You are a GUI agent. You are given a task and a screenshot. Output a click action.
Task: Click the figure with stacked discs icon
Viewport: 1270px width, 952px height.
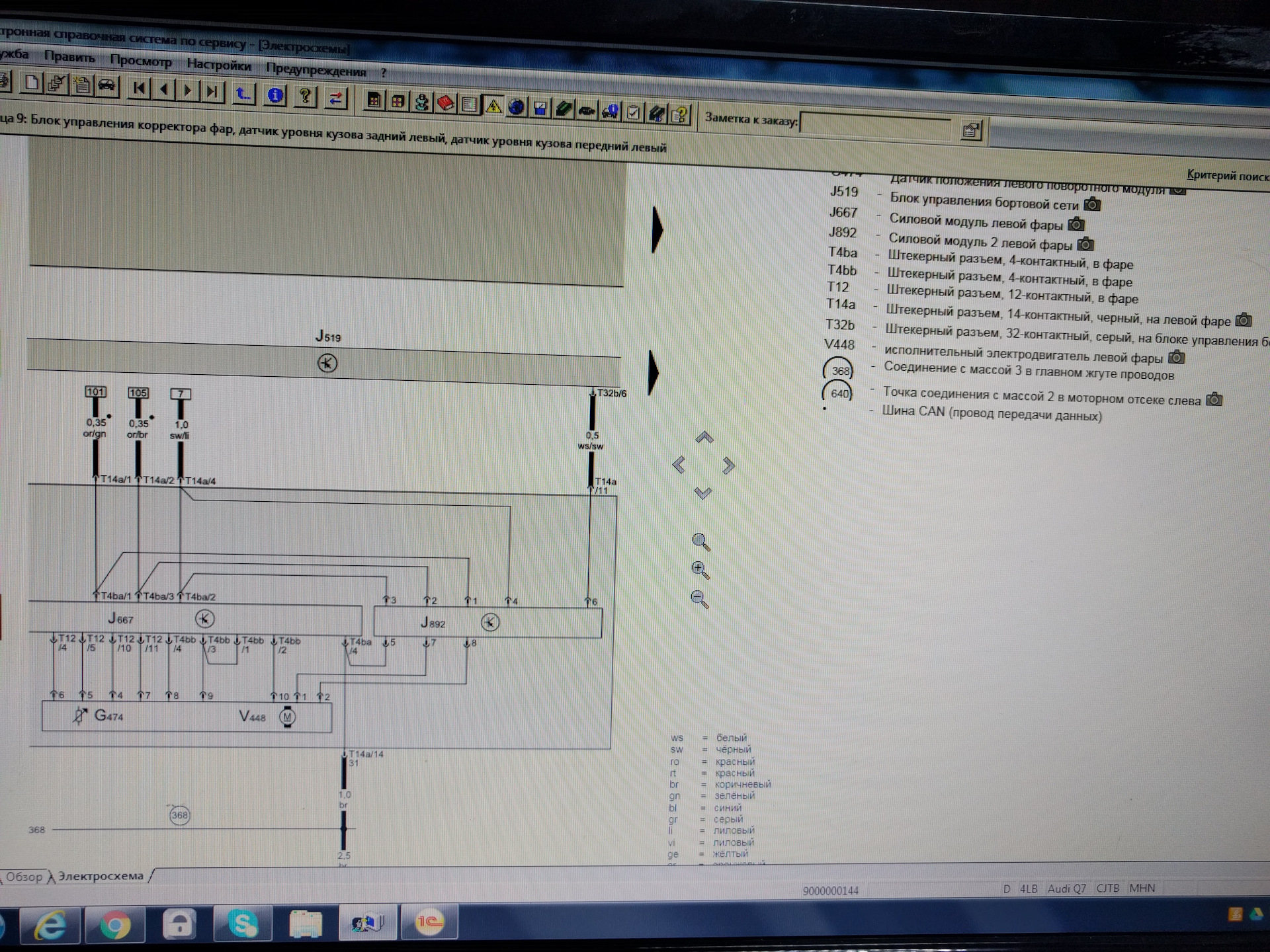point(421,102)
